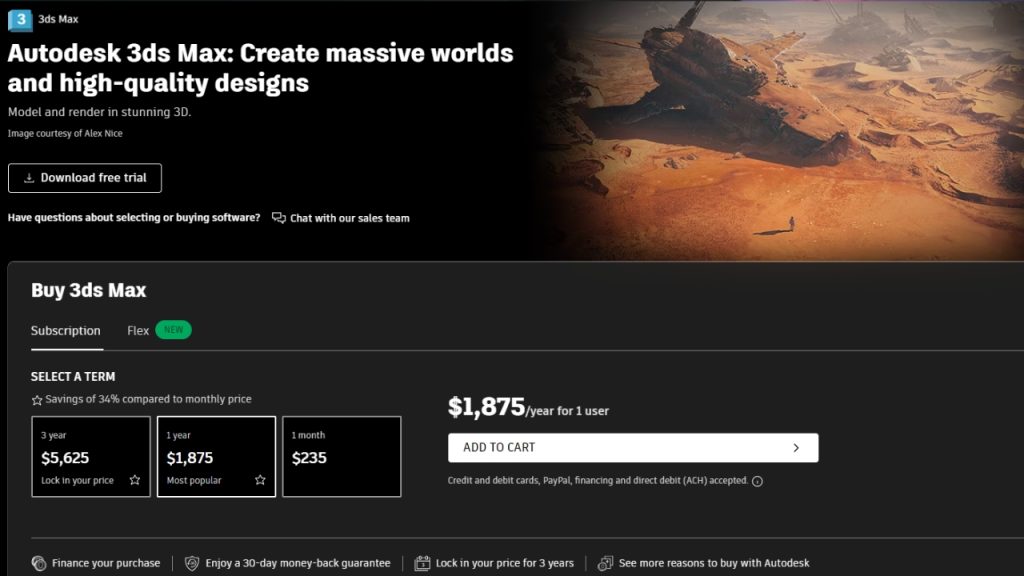Click the star icon beside Most popular
The height and width of the screenshot is (576, 1024).
pyautogui.click(x=260, y=480)
